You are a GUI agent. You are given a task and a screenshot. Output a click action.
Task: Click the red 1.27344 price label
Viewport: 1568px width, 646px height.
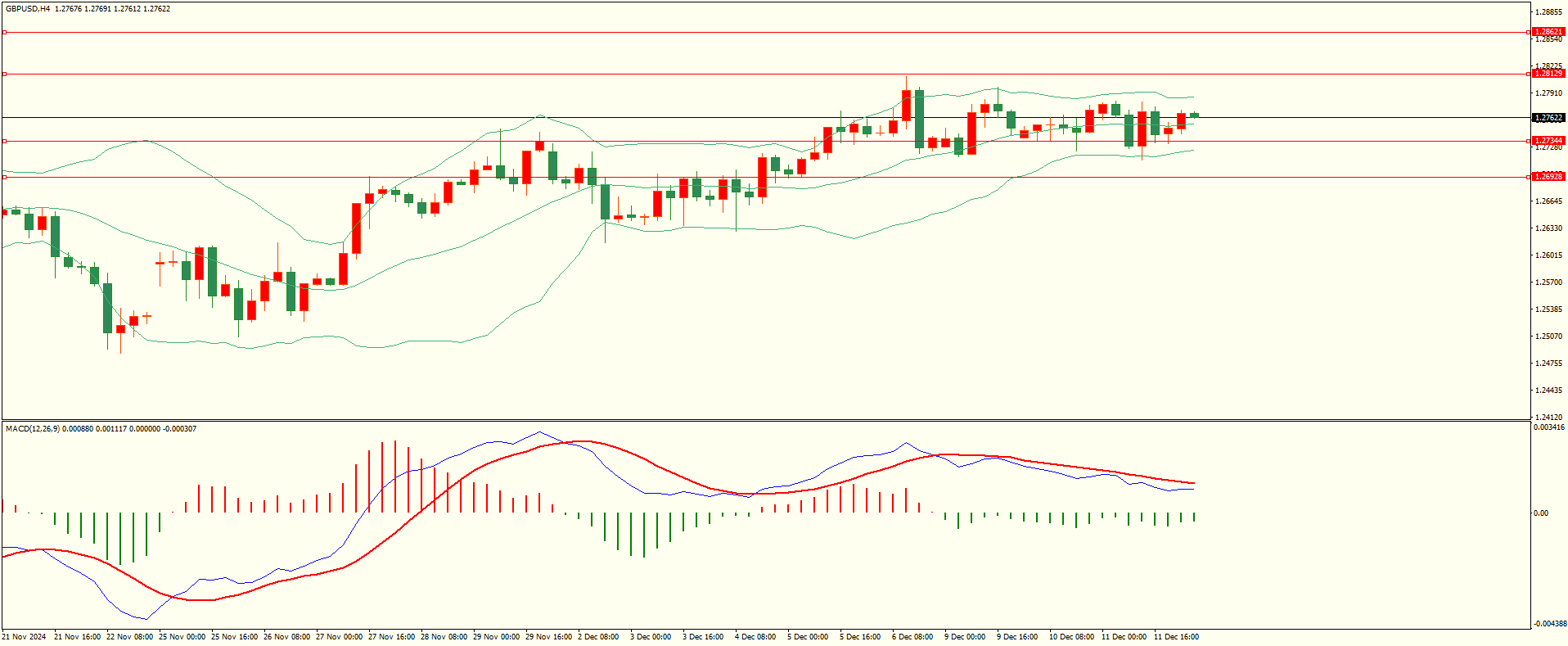pos(1548,141)
